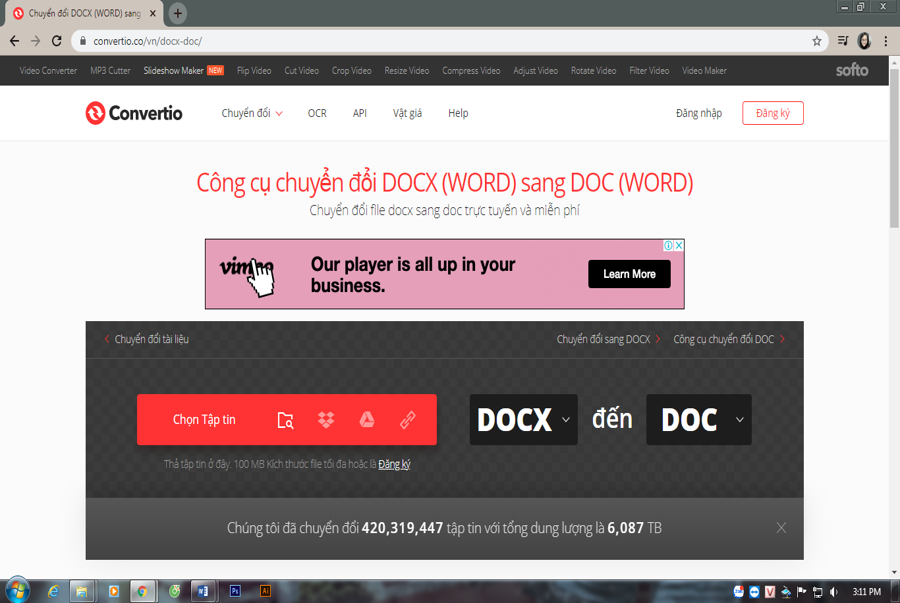This screenshot has height=603, width=900.
Task: Open the Windows Start menu
Action: [x=17, y=590]
